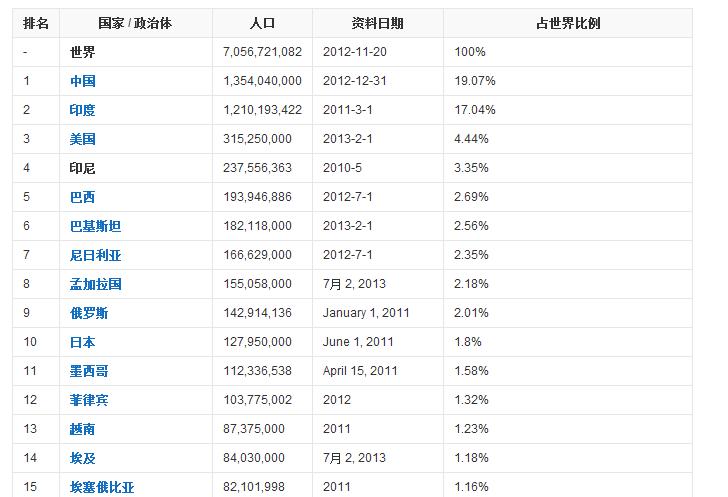Open the 美国 country page
The width and height of the screenshot is (728, 497).
point(83,139)
